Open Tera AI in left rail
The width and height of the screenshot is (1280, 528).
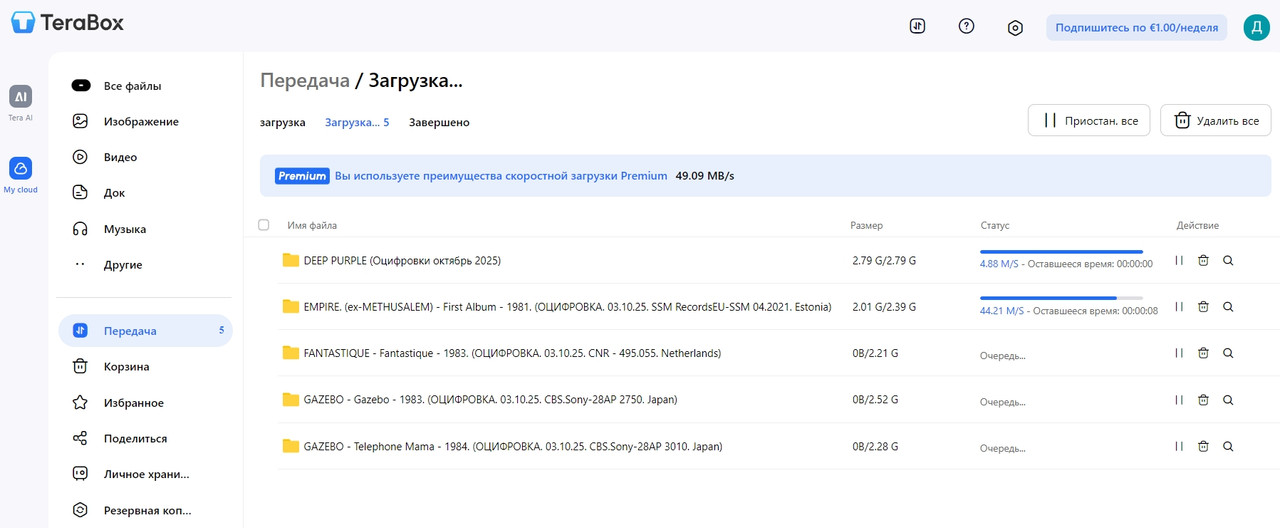tap(21, 103)
